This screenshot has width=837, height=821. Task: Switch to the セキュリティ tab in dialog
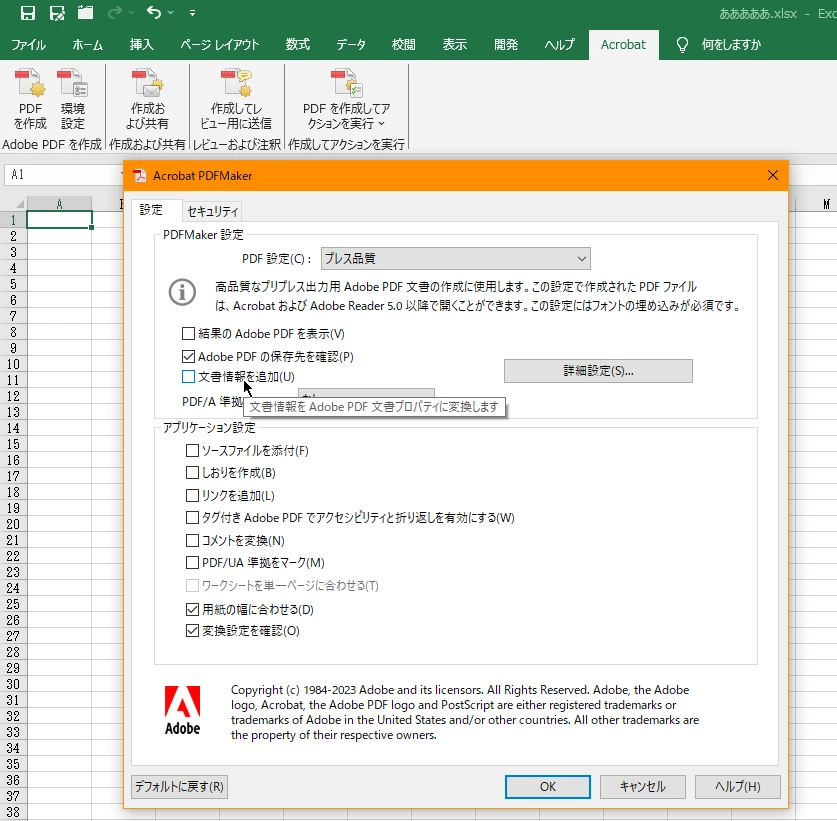(x=212, y=211)
